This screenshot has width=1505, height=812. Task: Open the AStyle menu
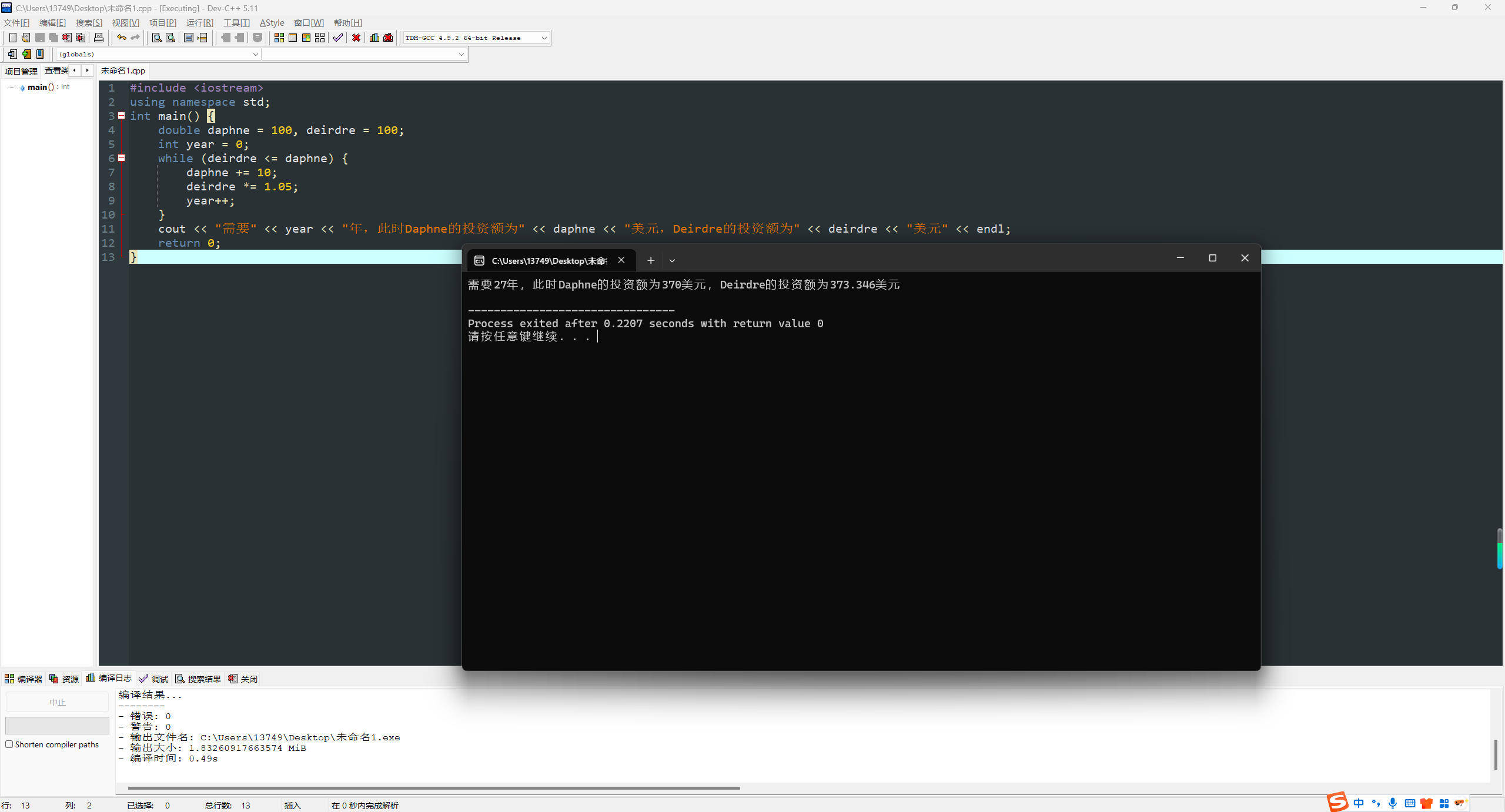(x=272, y=23)
